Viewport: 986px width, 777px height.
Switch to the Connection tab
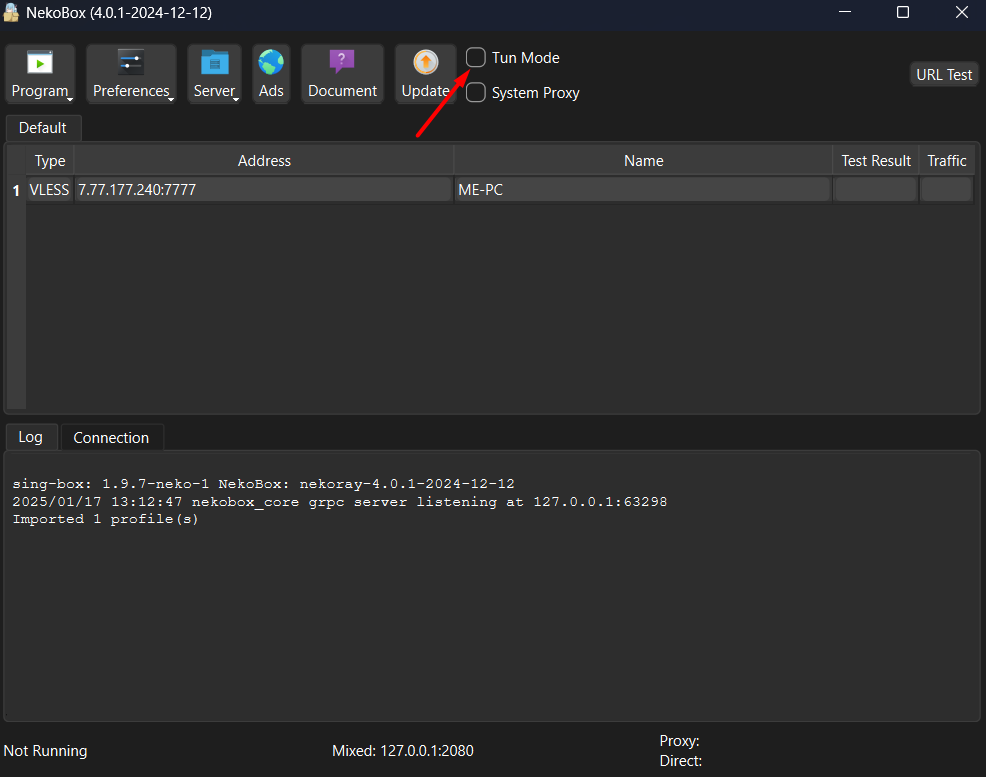tap(111, 438)
